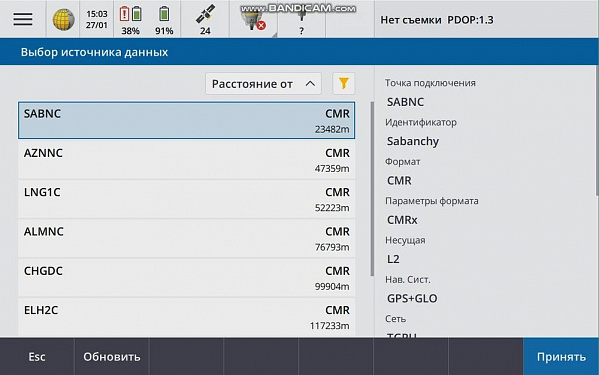Click the Нав. Сист. value GPS+GLO

click(x=412, y=299)
